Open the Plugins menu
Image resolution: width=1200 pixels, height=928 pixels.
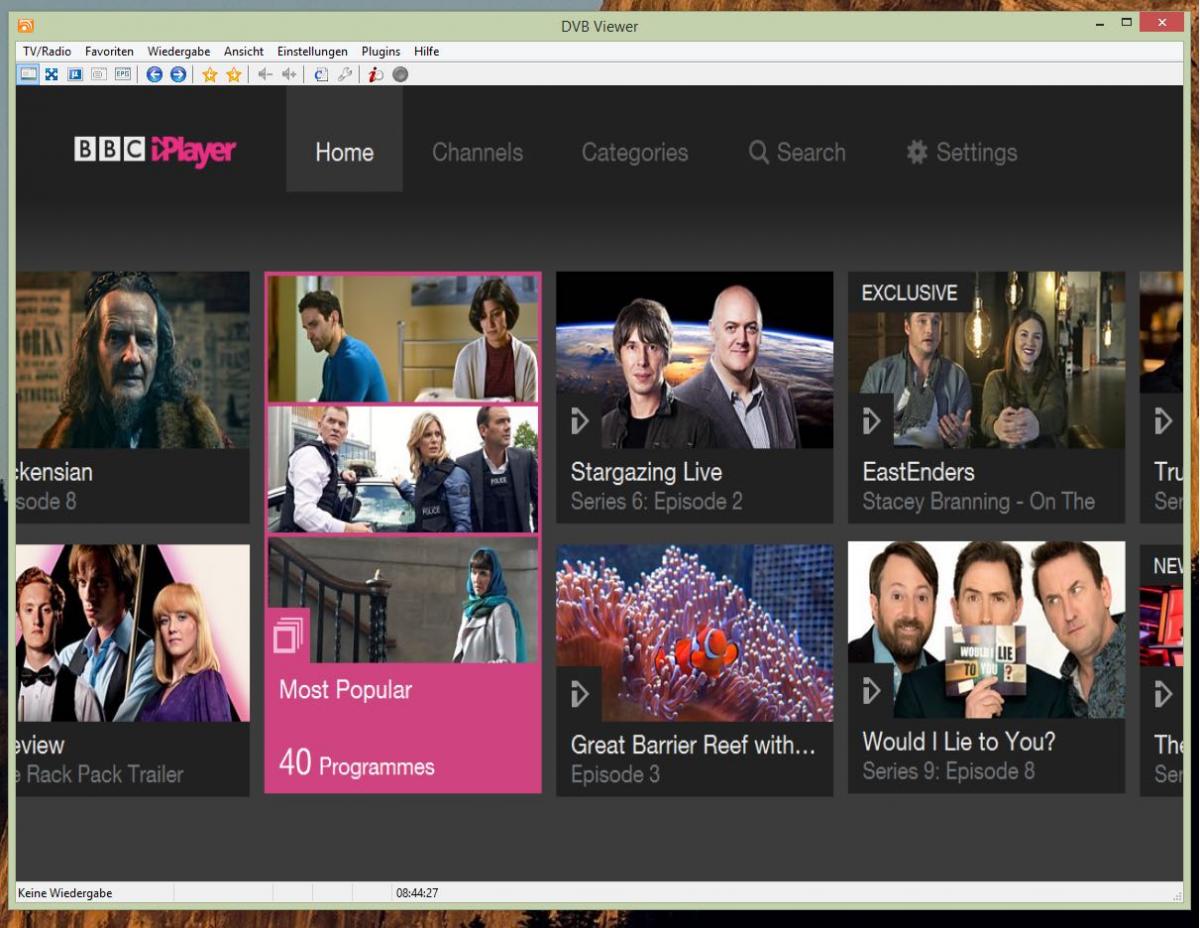click(x=381, y=51)
